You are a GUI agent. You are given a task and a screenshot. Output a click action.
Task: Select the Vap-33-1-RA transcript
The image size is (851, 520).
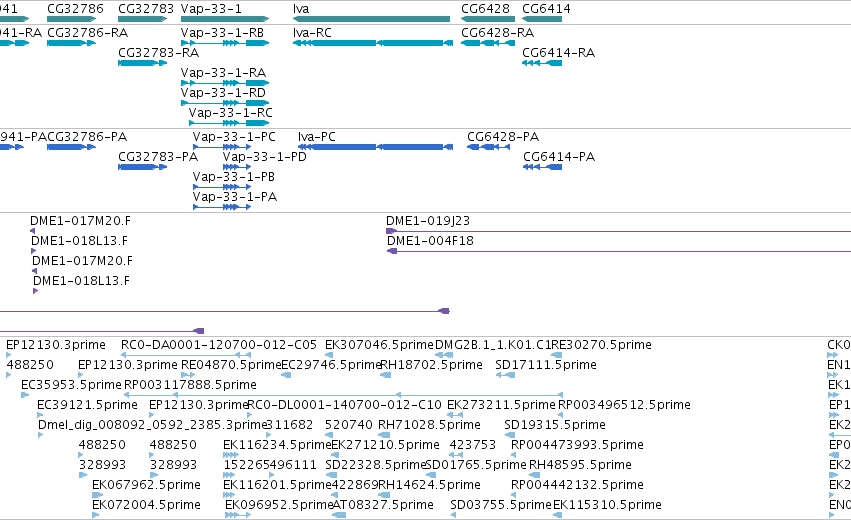223,73
